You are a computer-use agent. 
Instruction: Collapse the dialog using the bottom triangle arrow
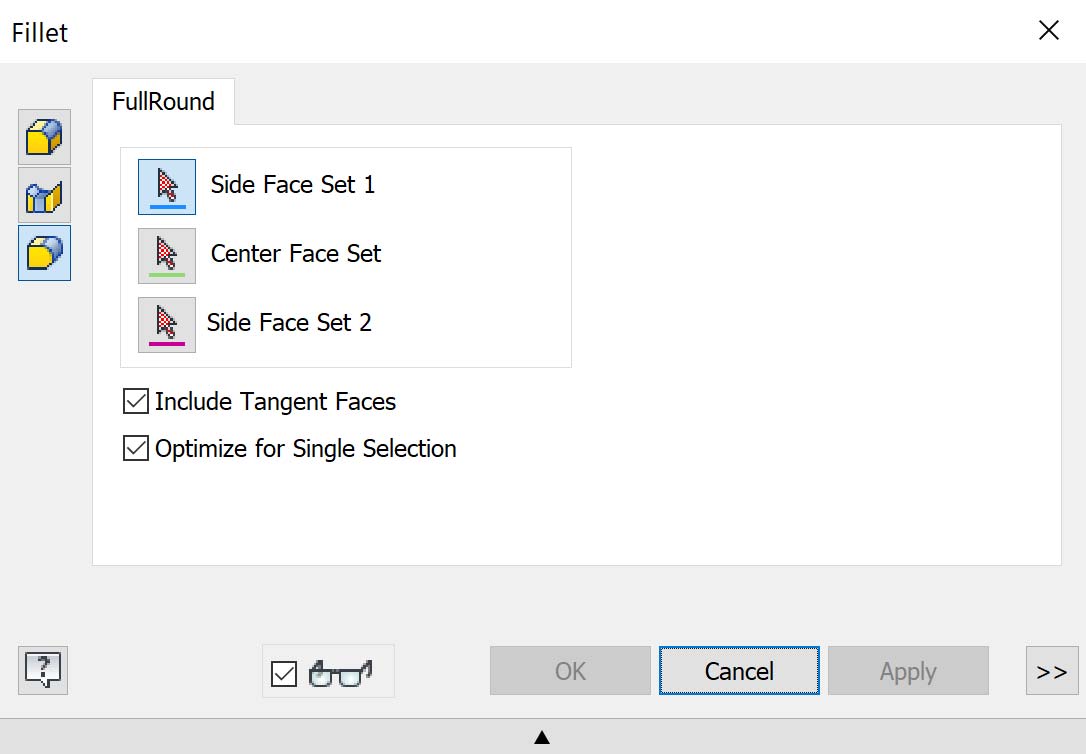(x=542, y=738)
